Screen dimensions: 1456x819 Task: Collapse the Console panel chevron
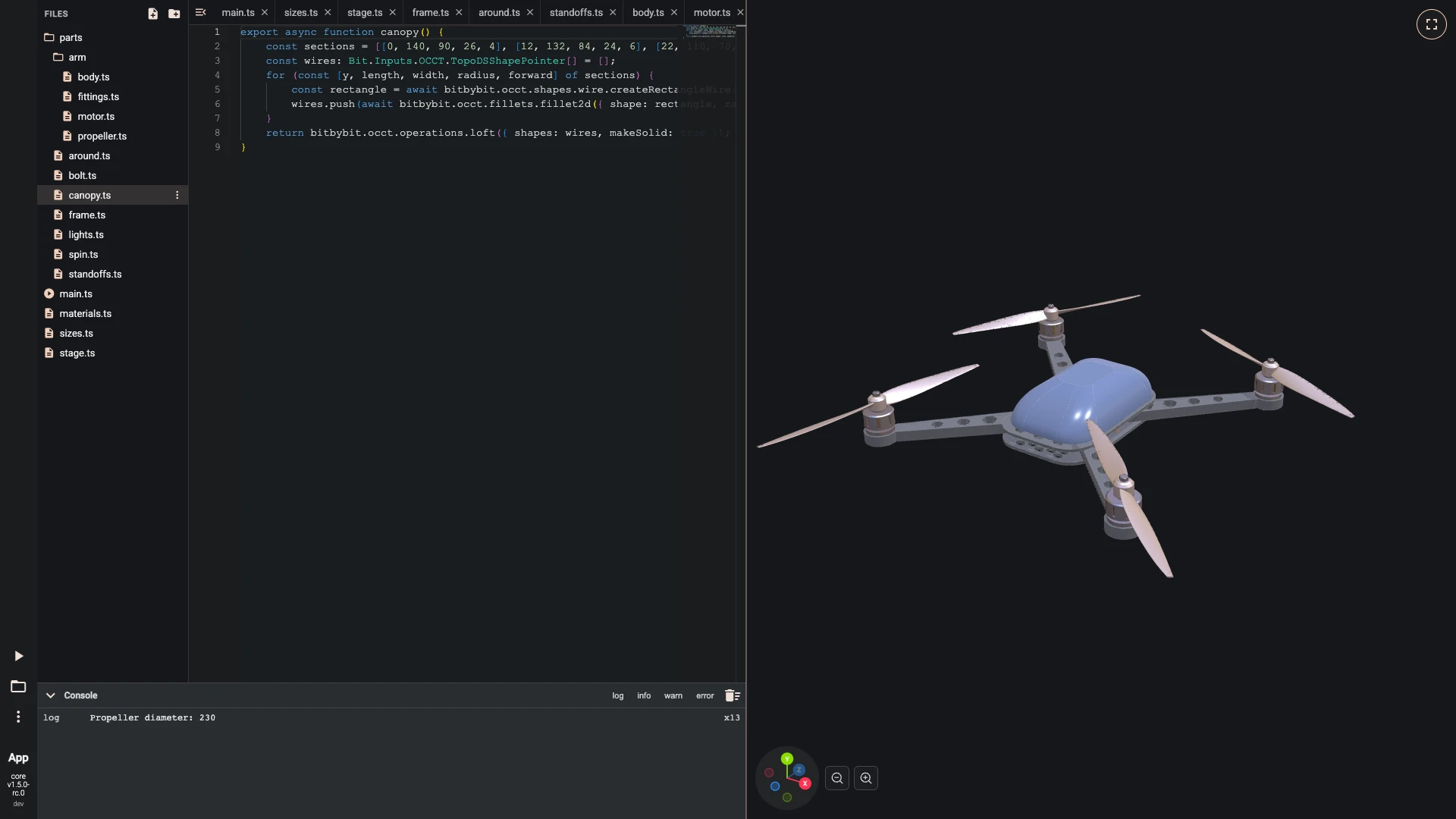click(50, 695)
